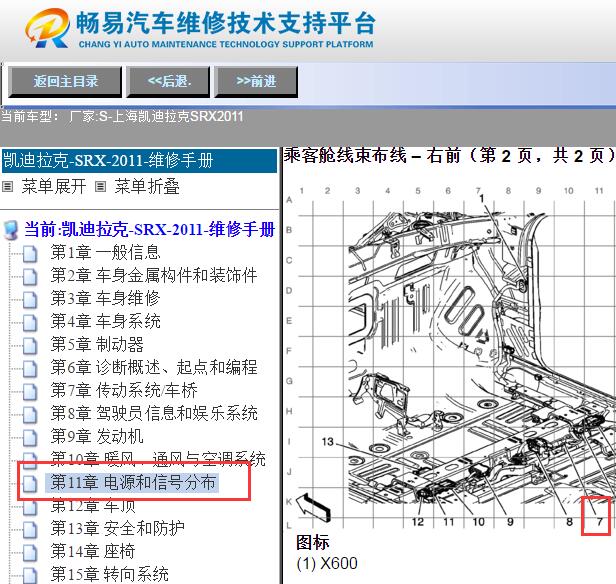Click callout number 10 on the diagram
Screen dimensions: 616x584
pos(478,522)
